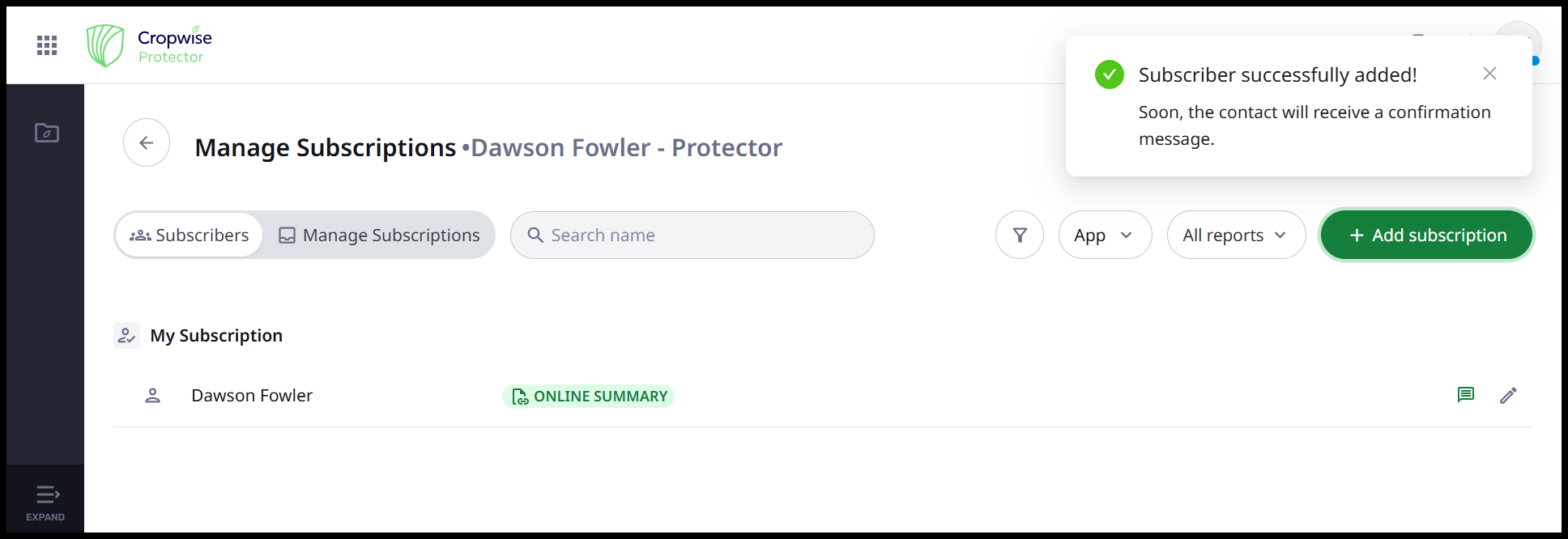Edit Dawson Fowler's subscription with pencil

(1508, 396)
